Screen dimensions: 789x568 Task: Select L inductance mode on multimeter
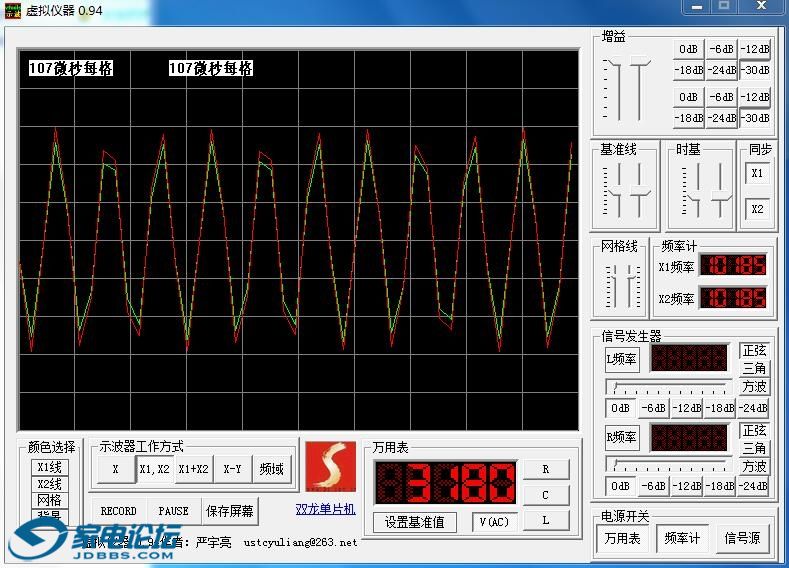click(546, 520)
